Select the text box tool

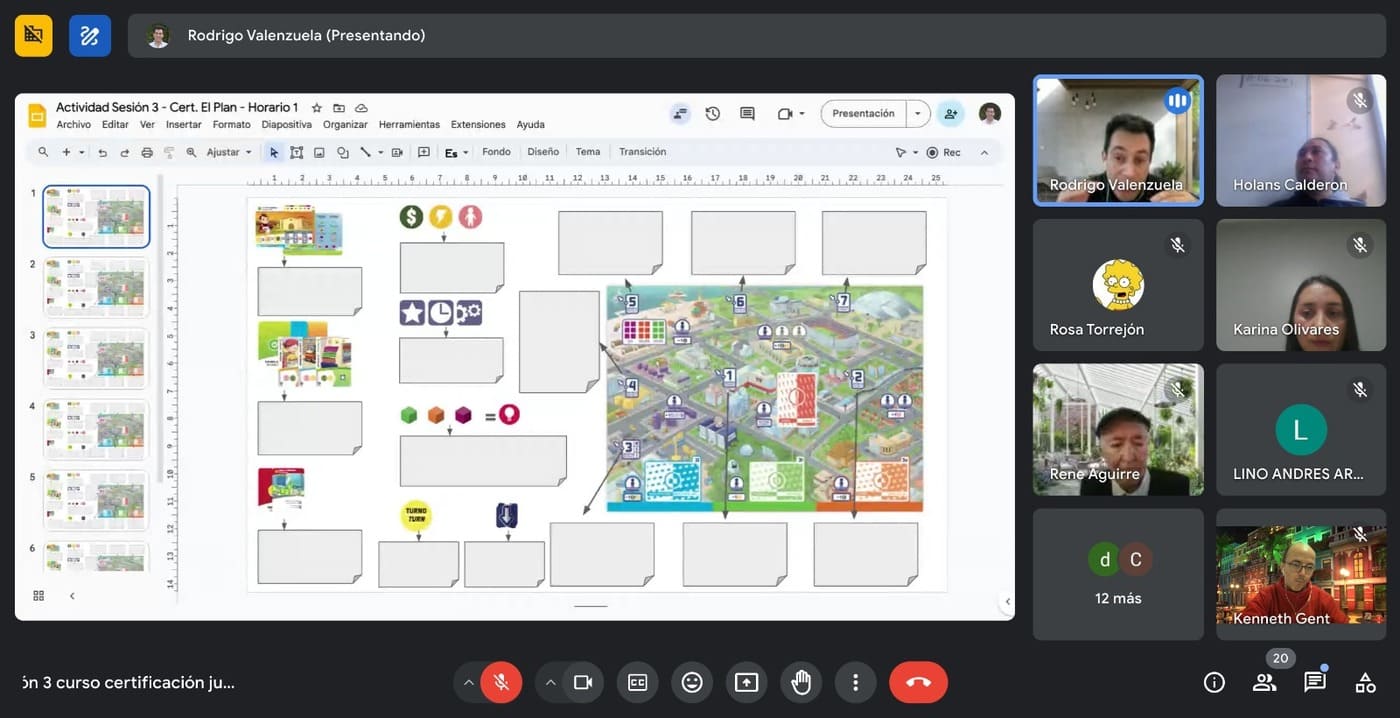coord(297,152)
